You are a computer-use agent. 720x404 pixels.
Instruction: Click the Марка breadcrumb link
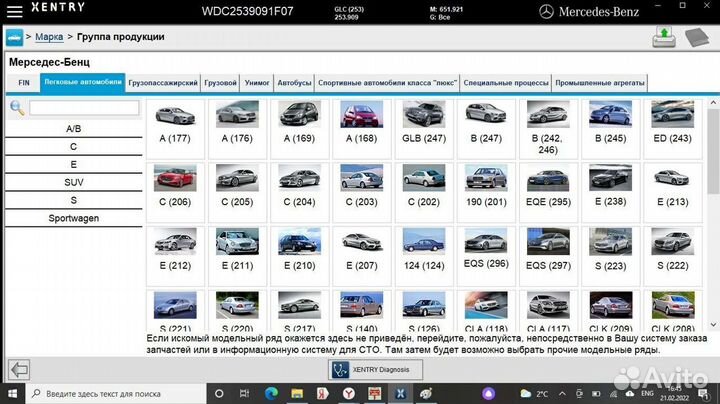[49, 37]
